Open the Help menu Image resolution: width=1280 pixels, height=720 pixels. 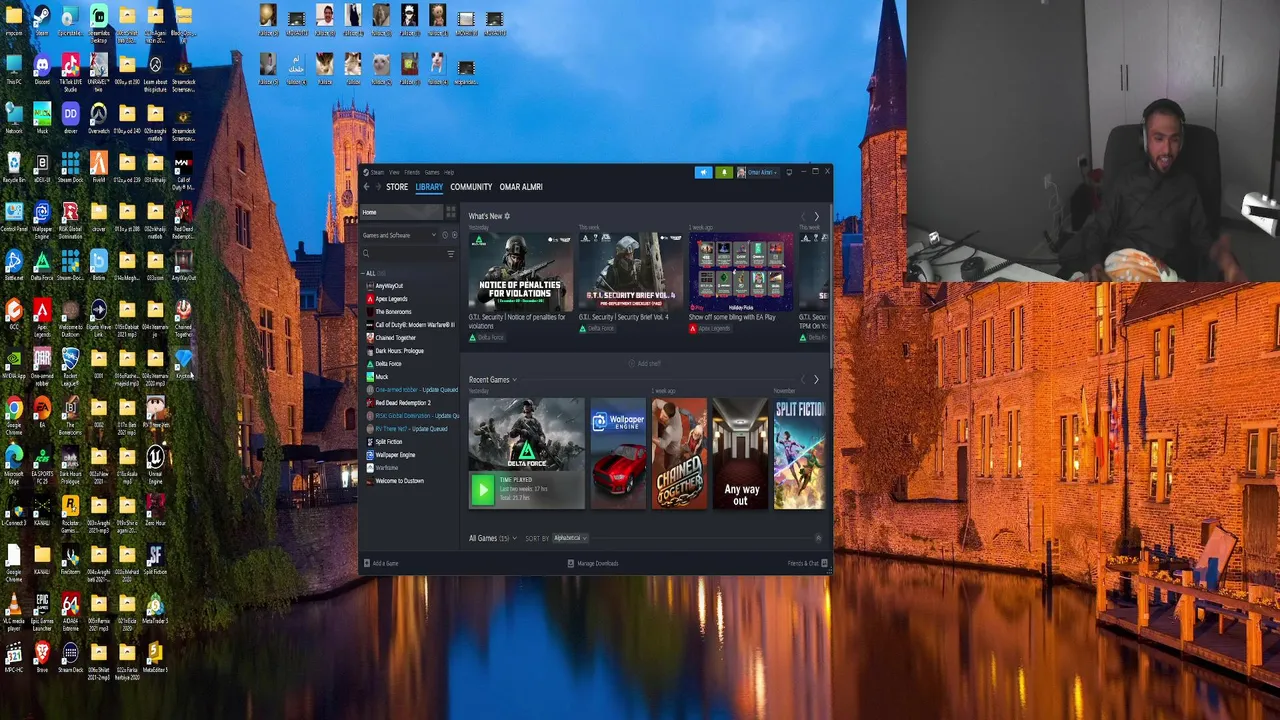[449, 172]
